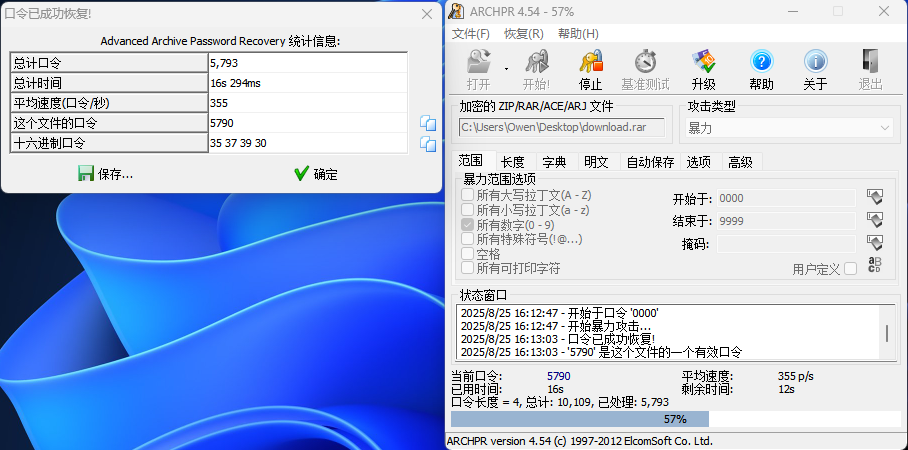Viewport: 908px width, 450px height.
Task: Open About (关于) info icon
Action: click(815, 62)
